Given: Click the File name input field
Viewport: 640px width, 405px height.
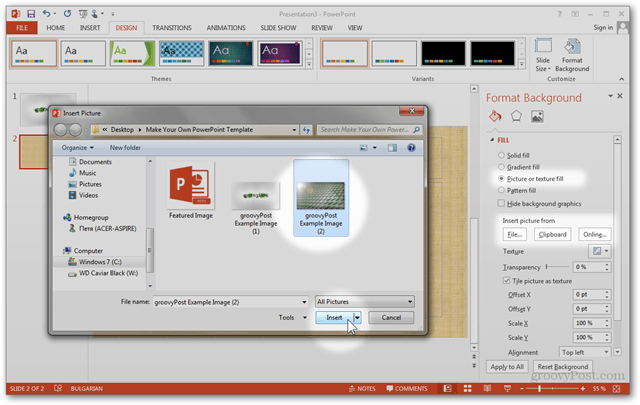Looking at the screenshot, I should (x=228, y=302).
